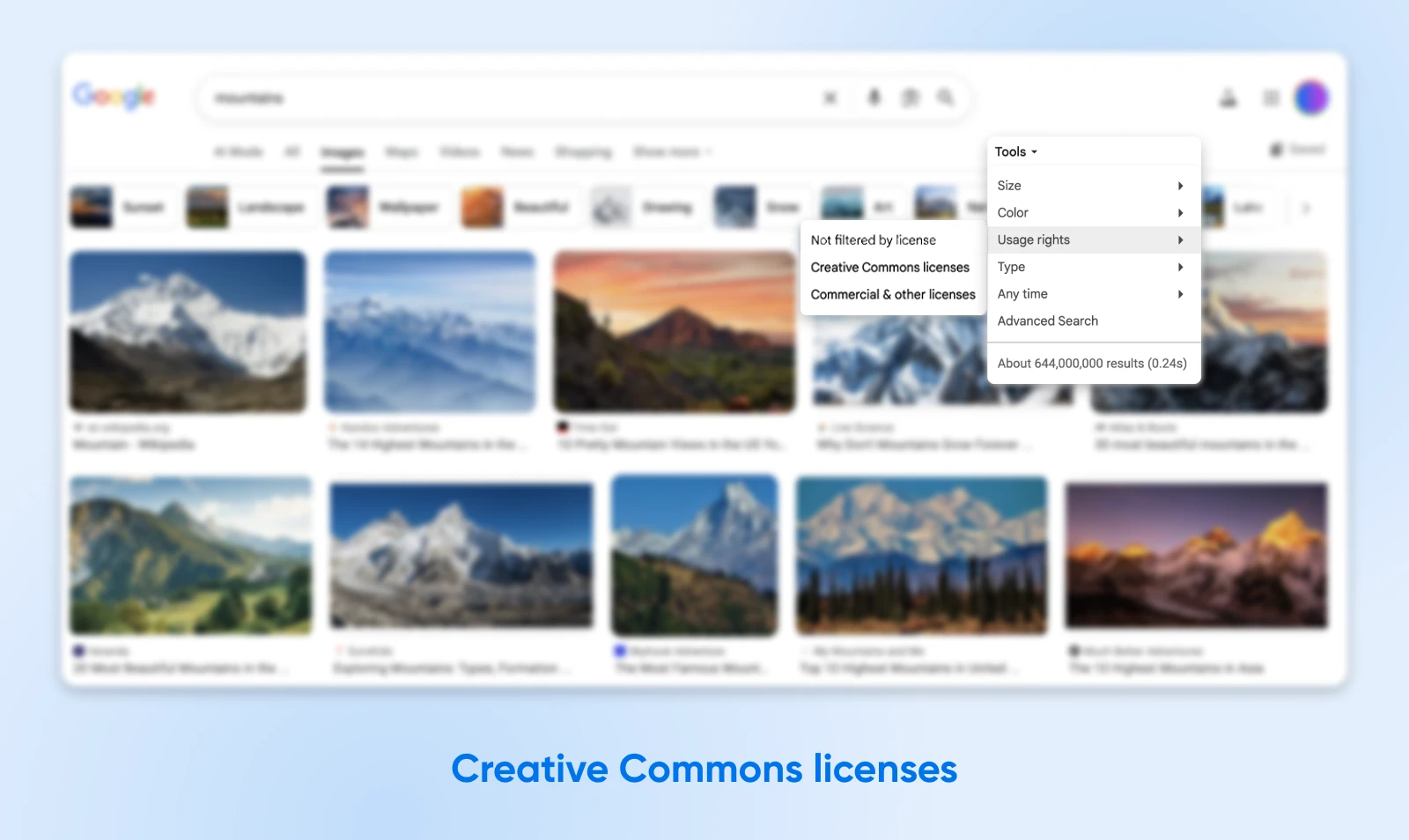Start voice search with the microphone icon

[x=874, y=98]
